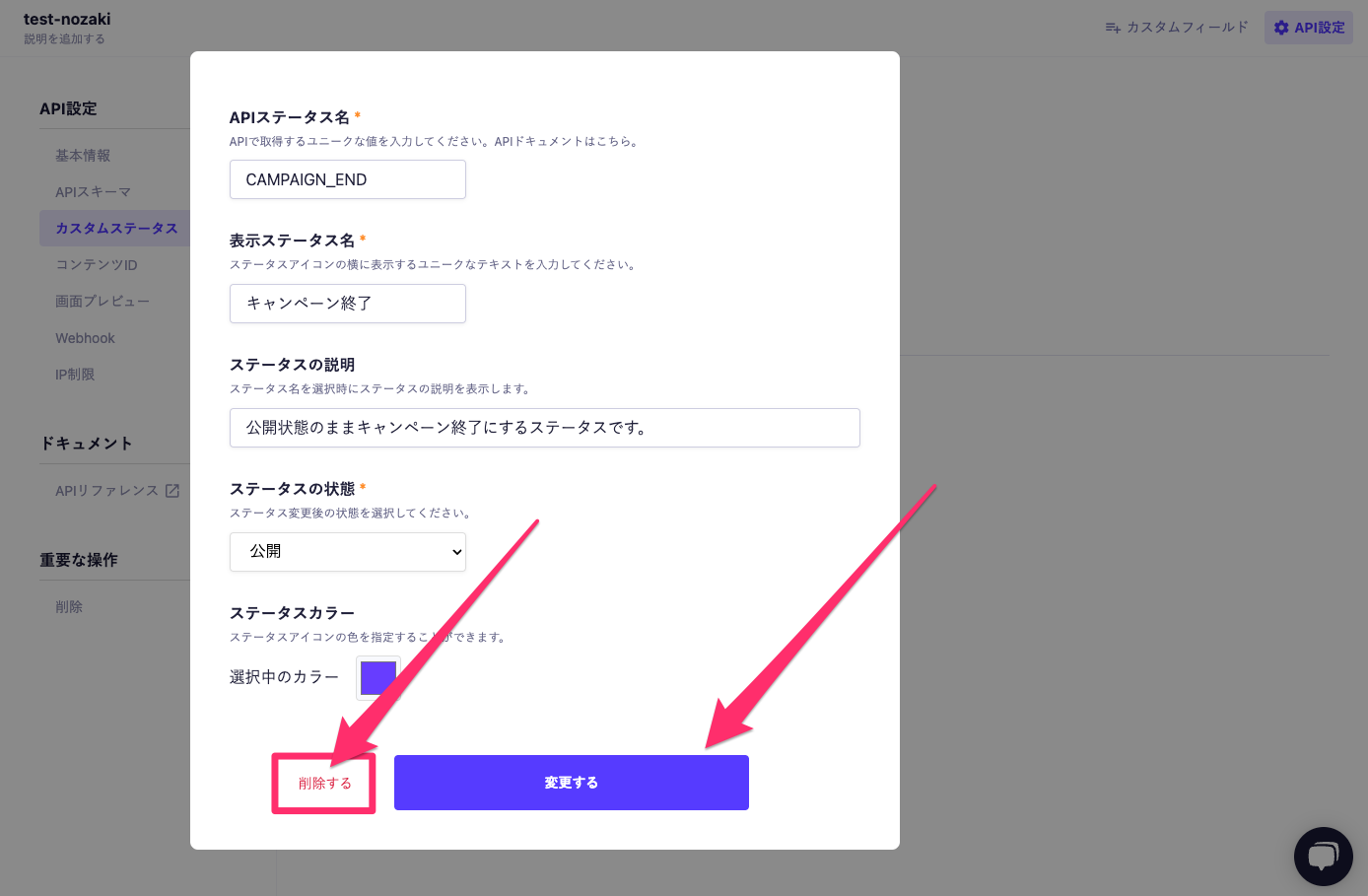The image size is (1368, 896).
Task: Click the purple selected color swatch
Action: coord(378,678)
